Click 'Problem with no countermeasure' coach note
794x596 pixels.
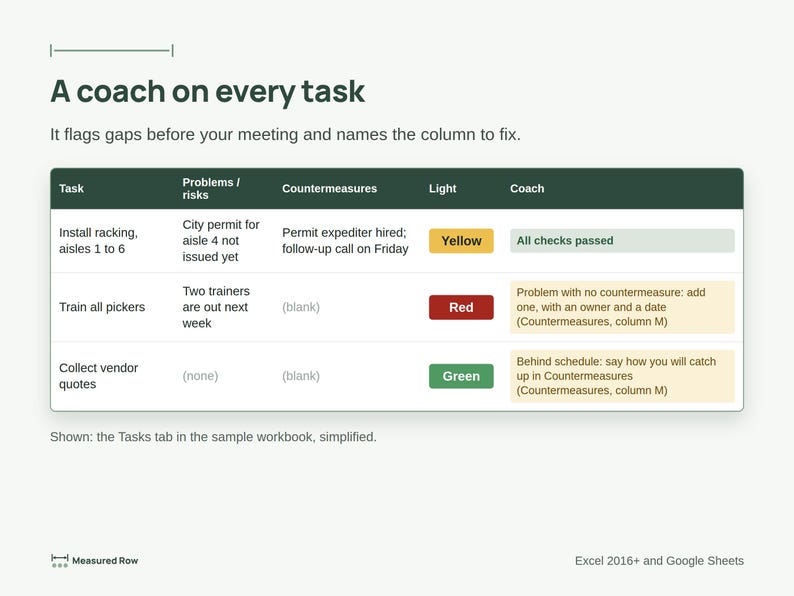[622, 307]
